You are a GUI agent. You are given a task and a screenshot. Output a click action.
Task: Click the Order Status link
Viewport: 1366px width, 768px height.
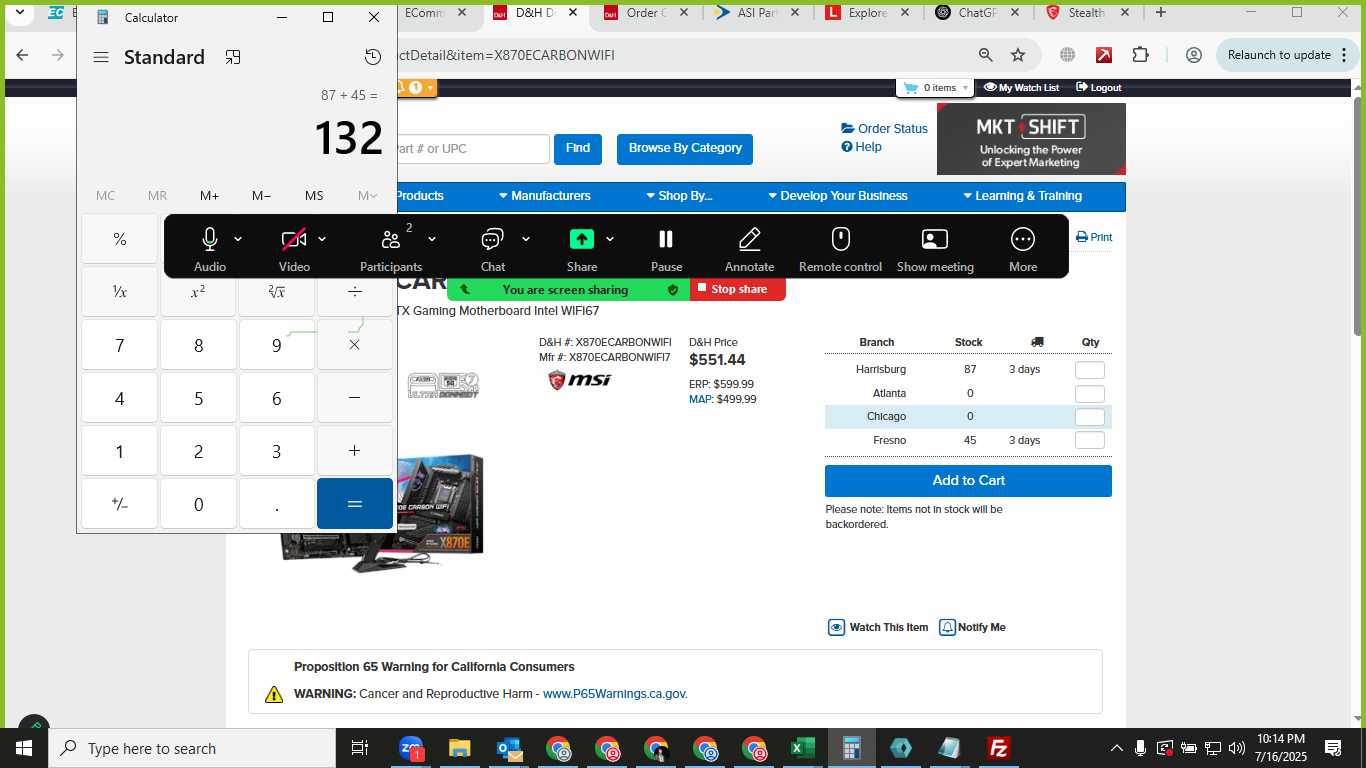(x=885, y=129)
